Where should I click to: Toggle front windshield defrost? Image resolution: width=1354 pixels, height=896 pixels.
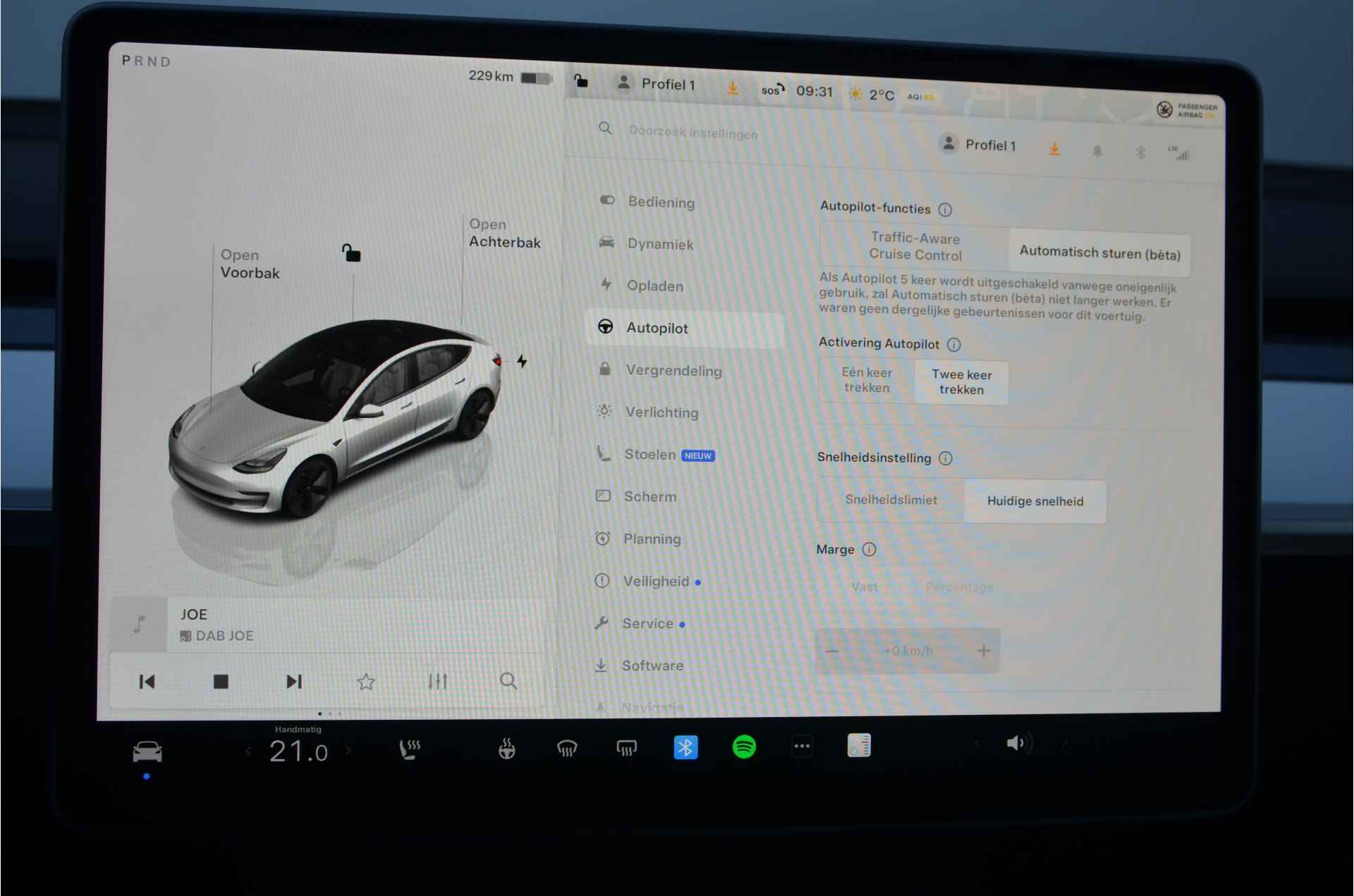coord(567,748)
